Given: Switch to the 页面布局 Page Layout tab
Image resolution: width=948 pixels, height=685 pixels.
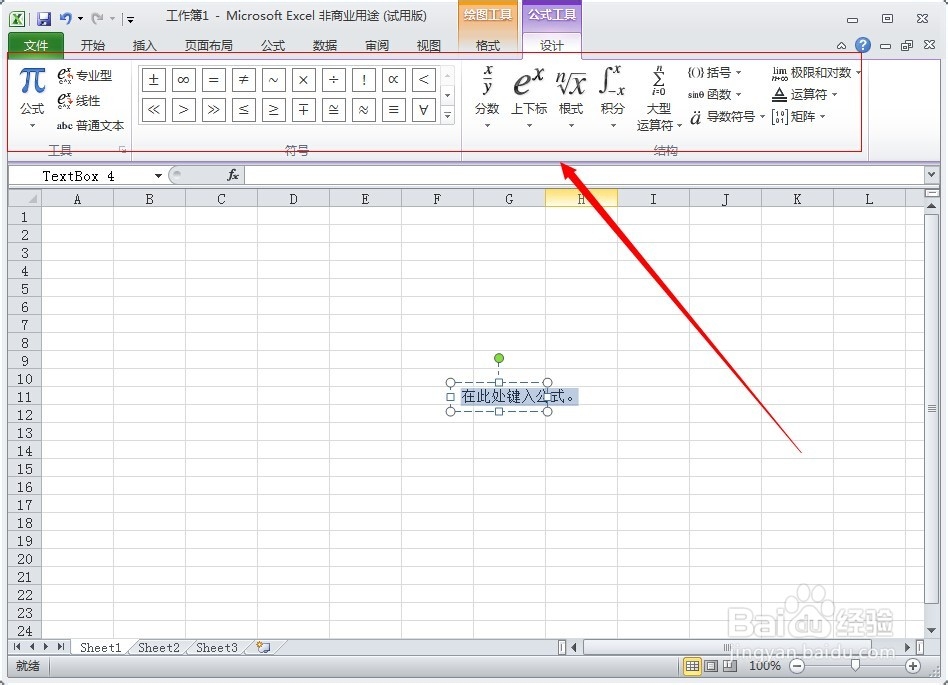Looking at the screenshot, I should [x=208, y=45].
